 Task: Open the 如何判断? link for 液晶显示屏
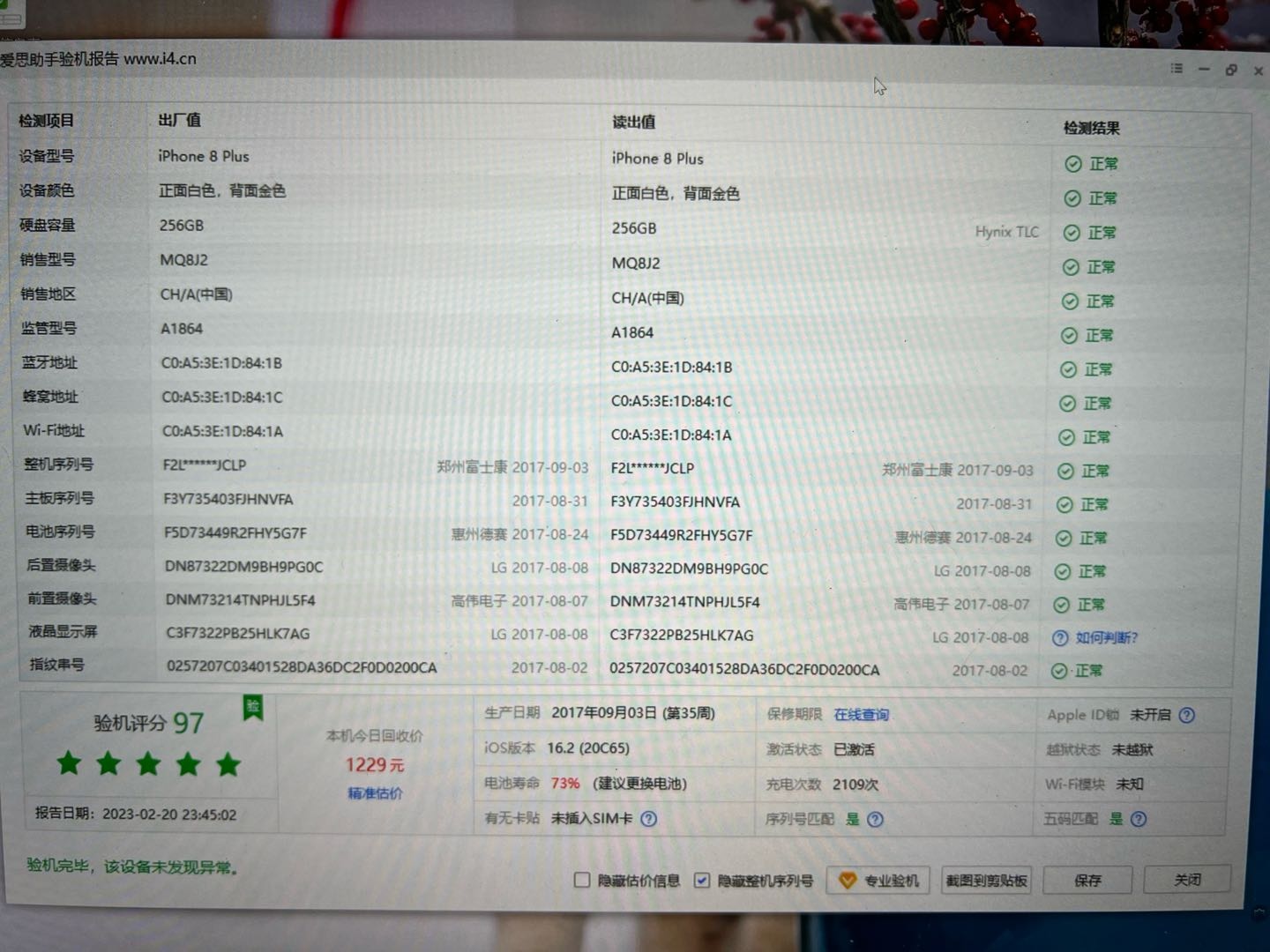[x=1107, y=637]
